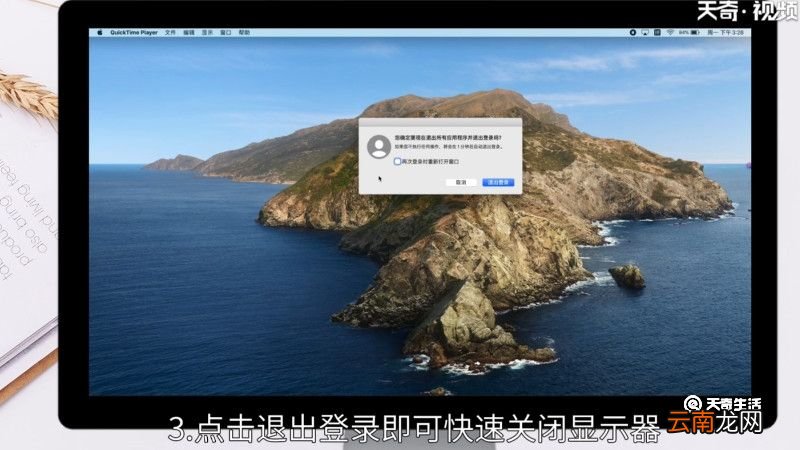
Task: Open the Apple menu
Action: pyautogui.click(x=100, y=32)
